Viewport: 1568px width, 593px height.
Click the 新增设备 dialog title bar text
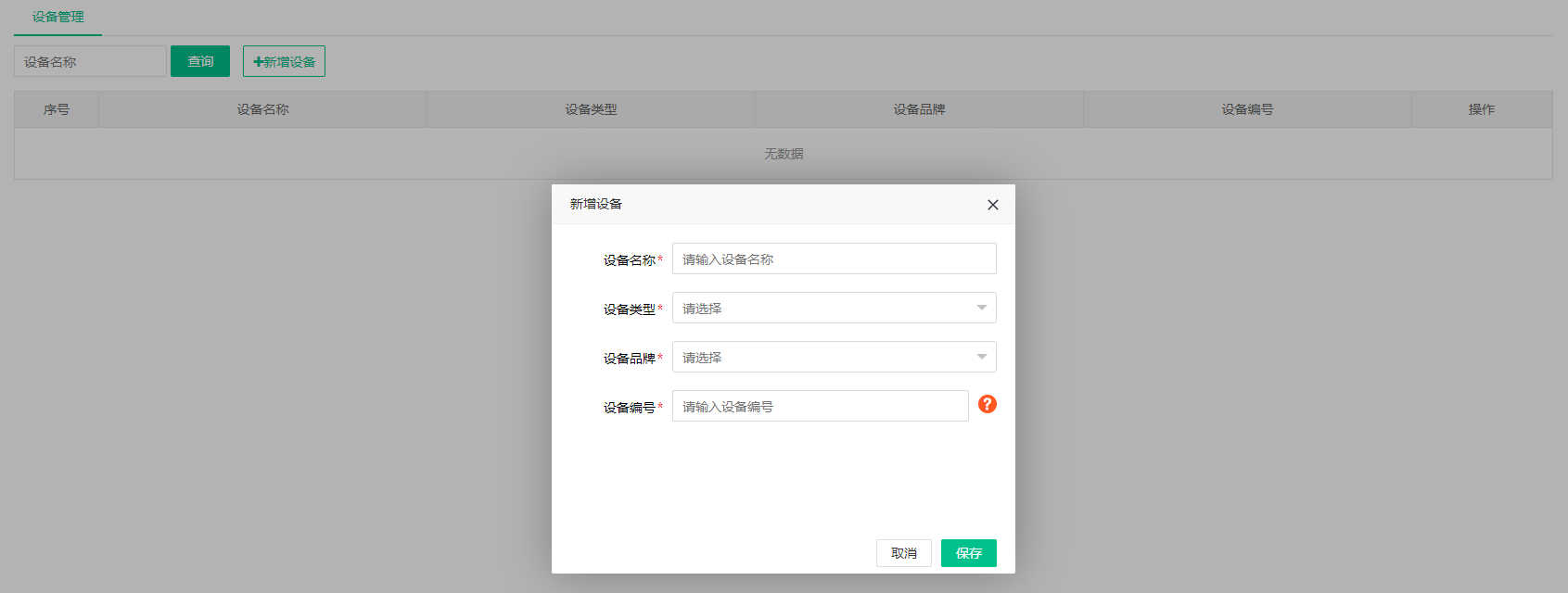tap(596, 204)
